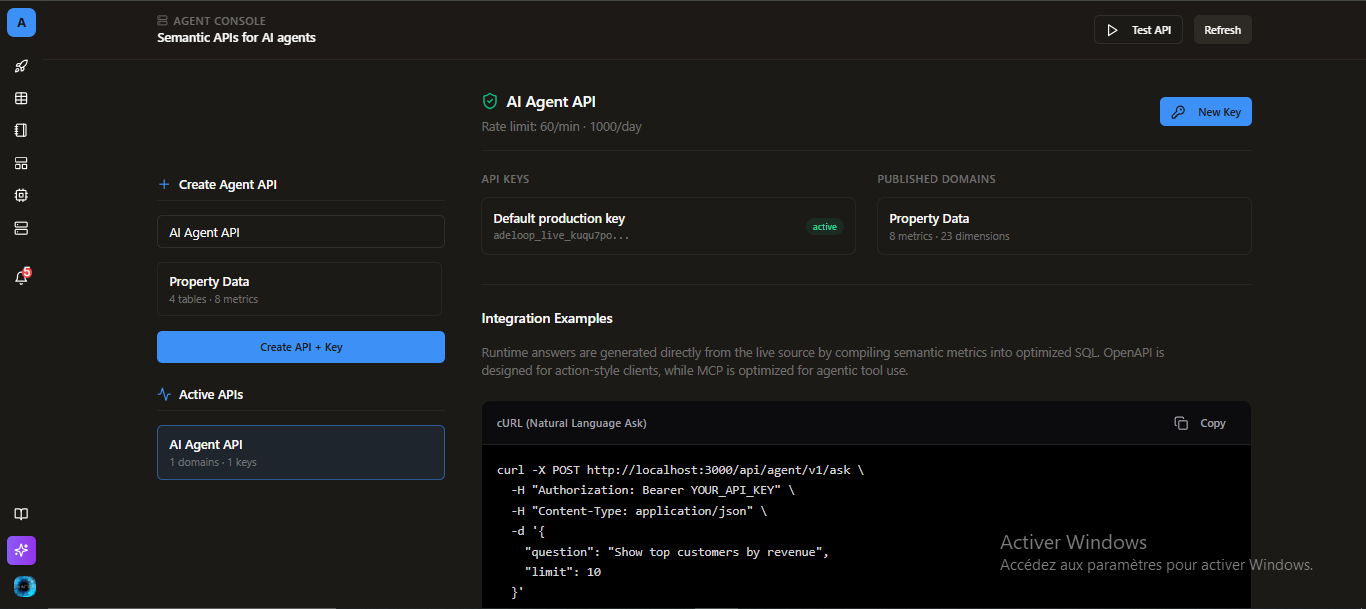Open the rocket icon in the sidebar
Image resolution: width=1366 pixels, height=609 pixels.
coord(21,66)
